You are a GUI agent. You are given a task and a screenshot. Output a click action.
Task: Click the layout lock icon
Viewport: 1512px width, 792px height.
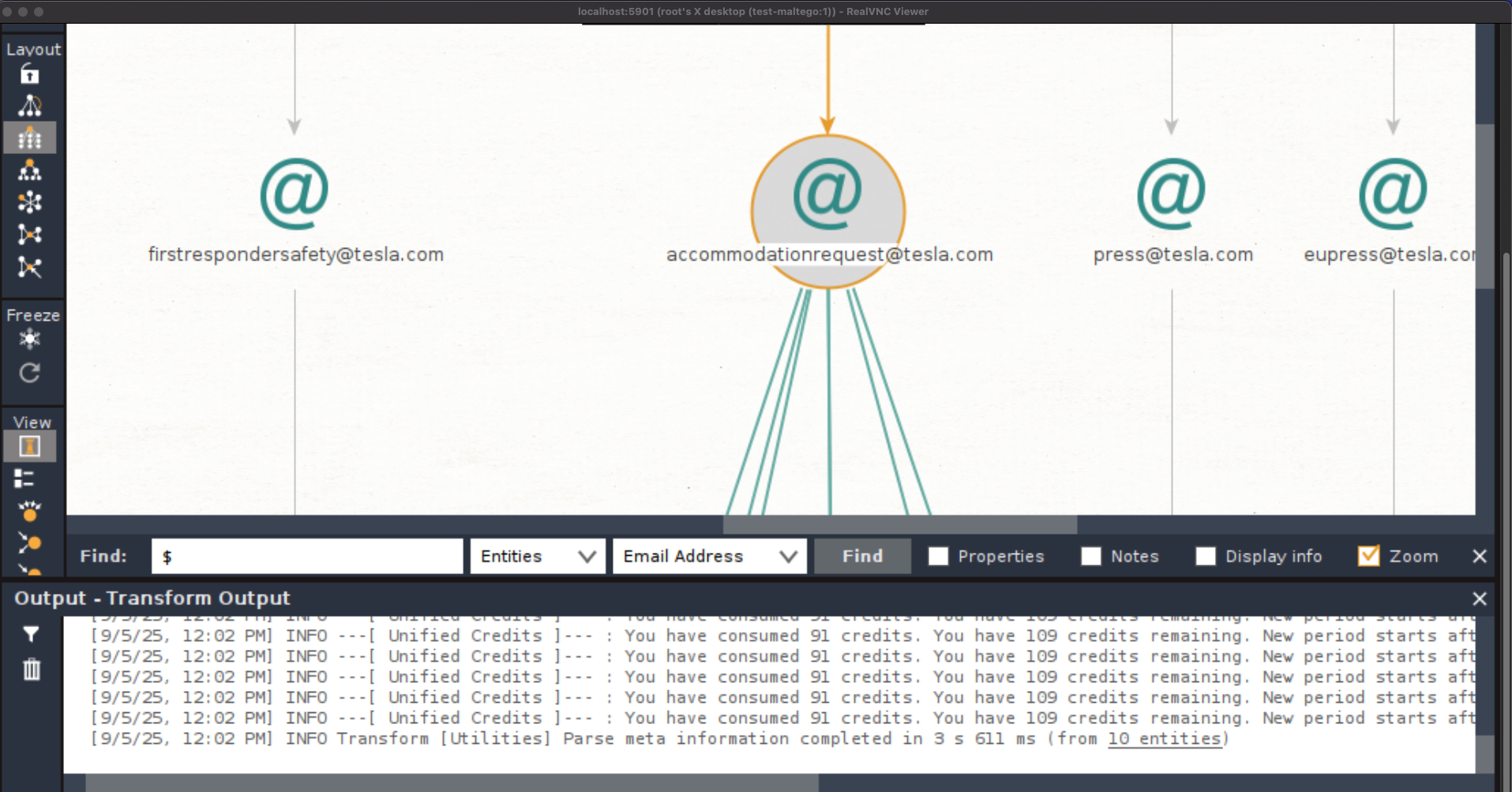tap(29, 75)
